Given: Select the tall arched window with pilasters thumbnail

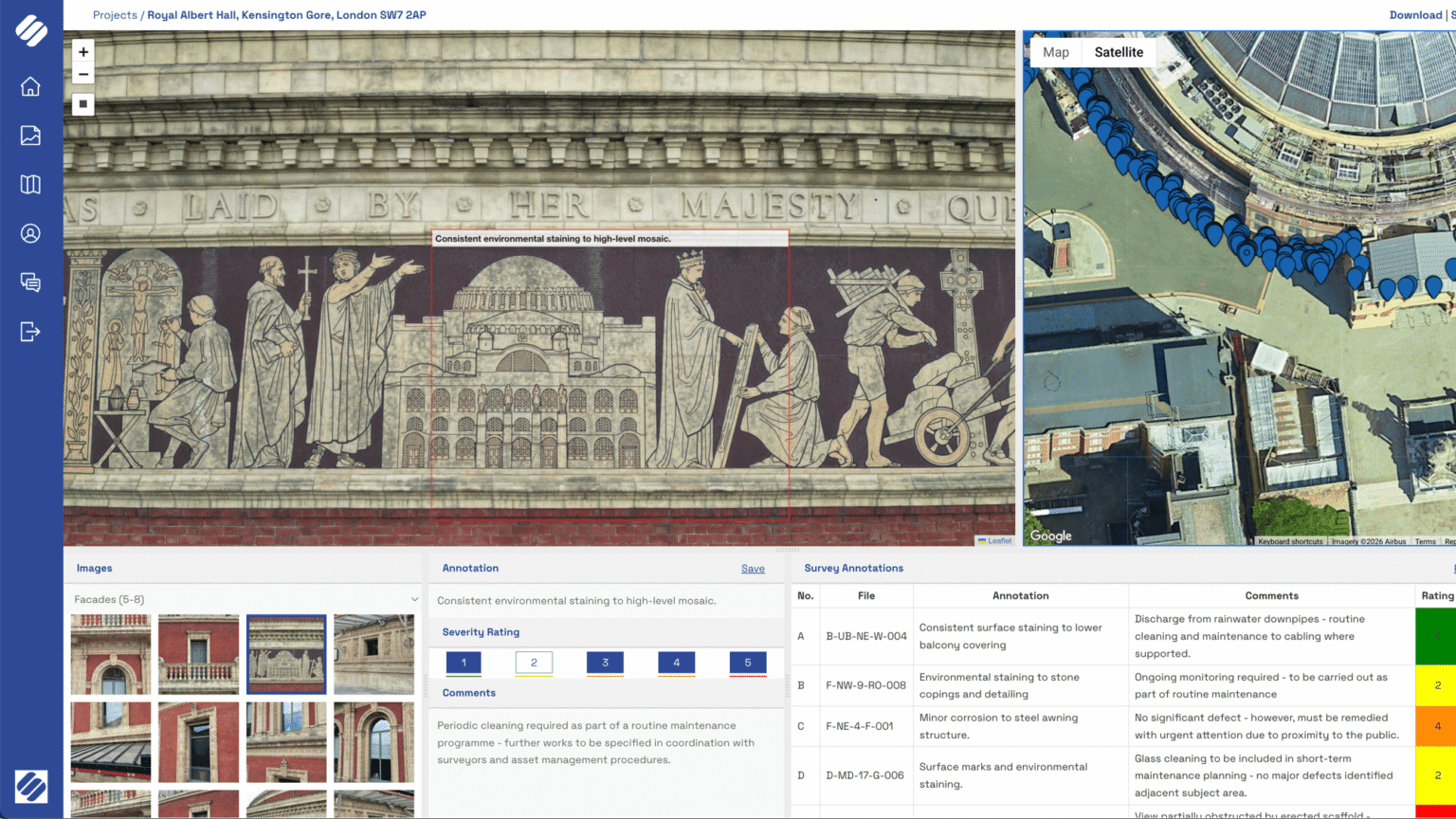Looking at the screenshot, I should click(373, 741).
